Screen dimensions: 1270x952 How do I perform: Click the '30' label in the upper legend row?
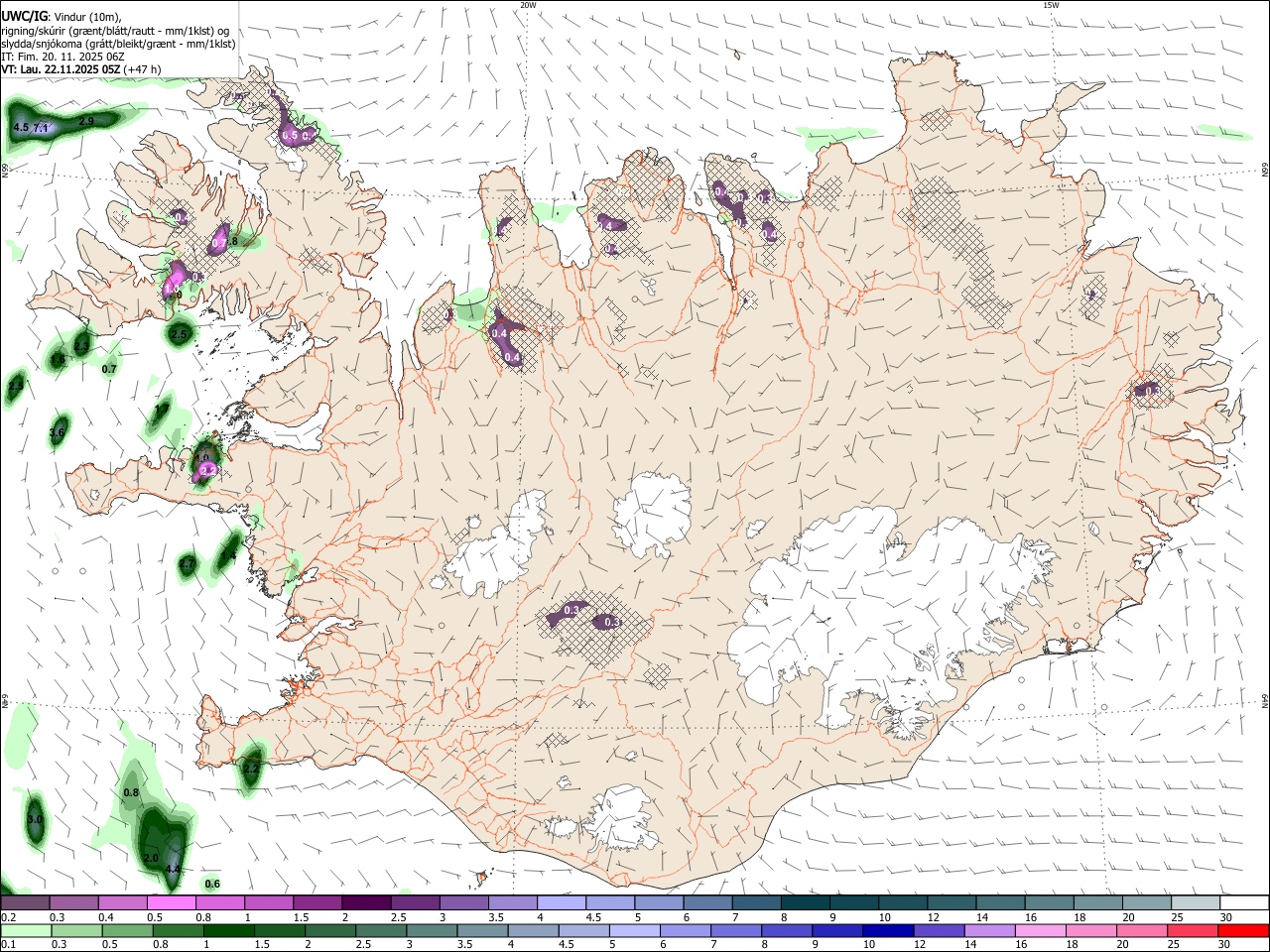[1226, 917]
